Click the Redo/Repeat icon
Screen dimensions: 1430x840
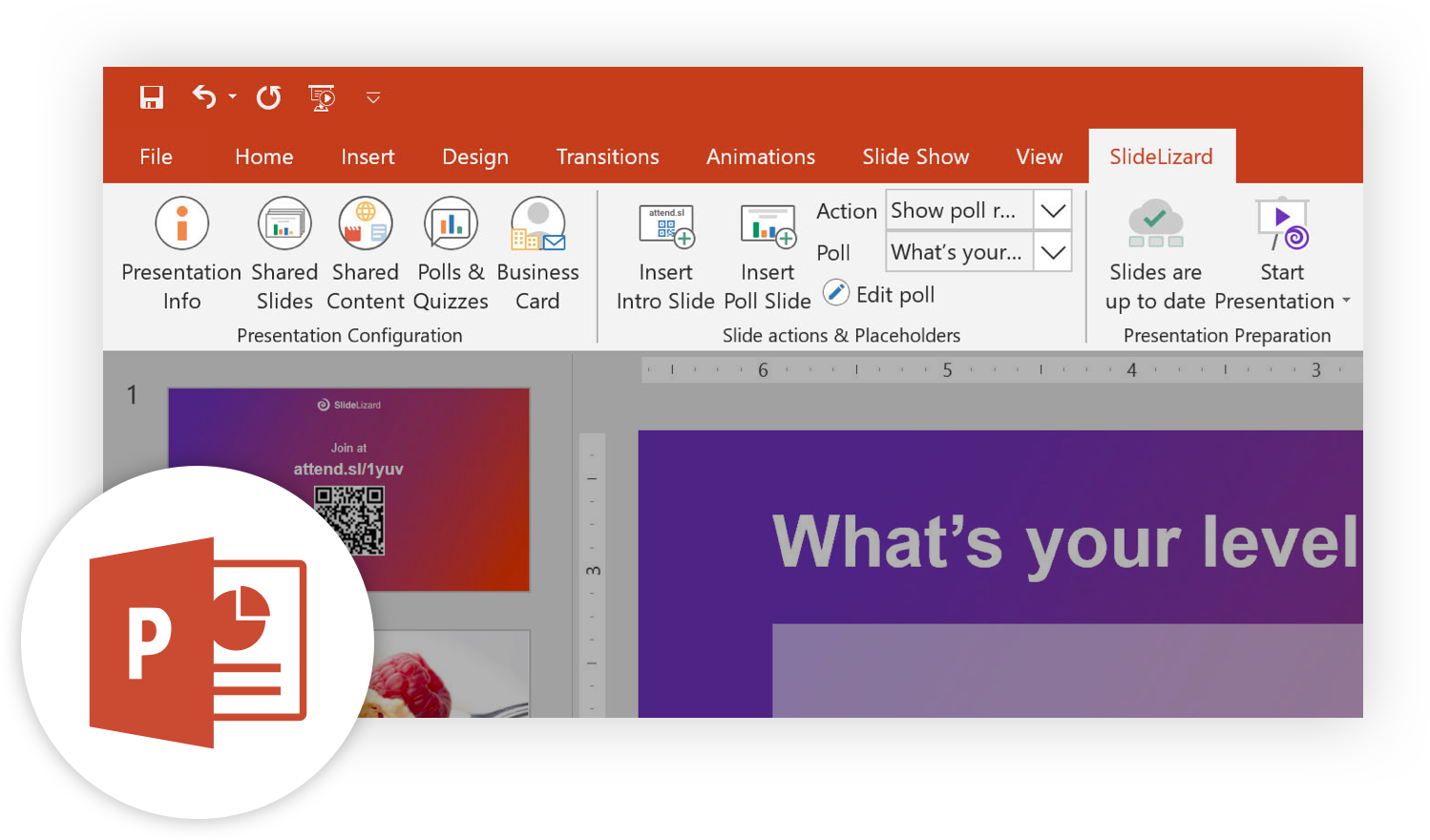[x=268, y=97]
